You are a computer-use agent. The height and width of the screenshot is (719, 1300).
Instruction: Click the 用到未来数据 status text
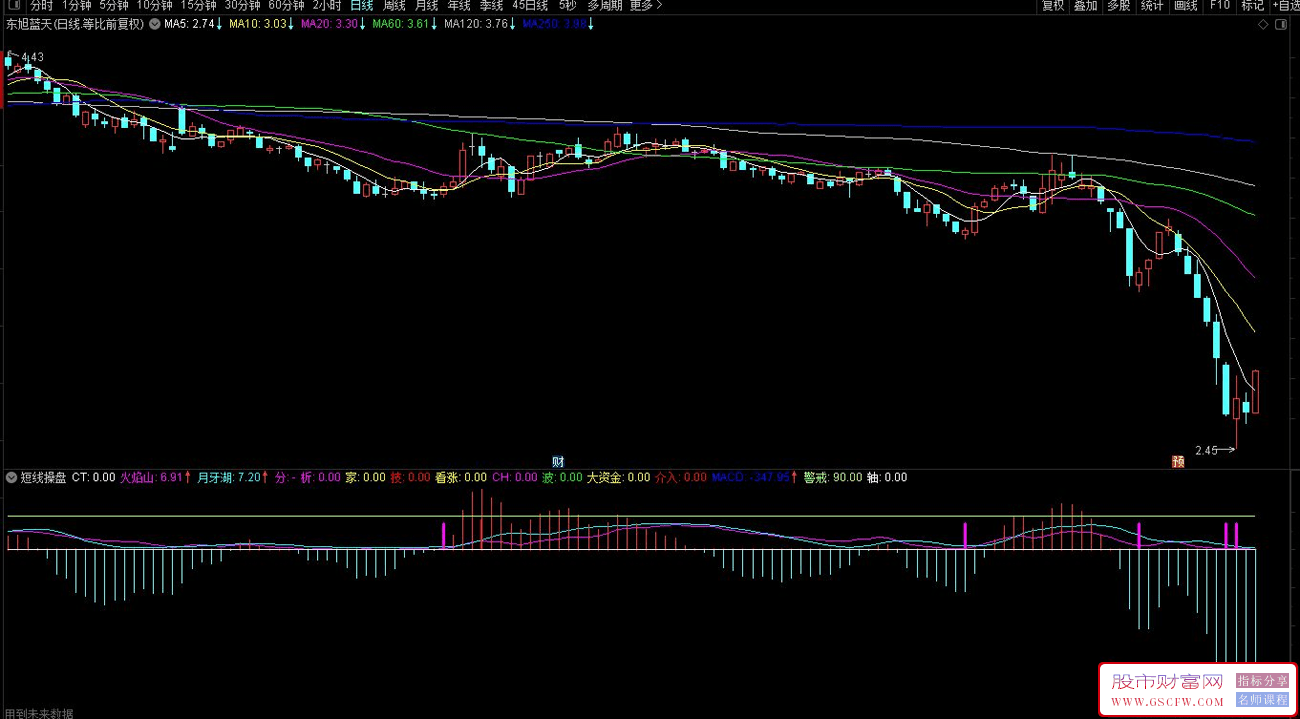(x=38, y=713)
